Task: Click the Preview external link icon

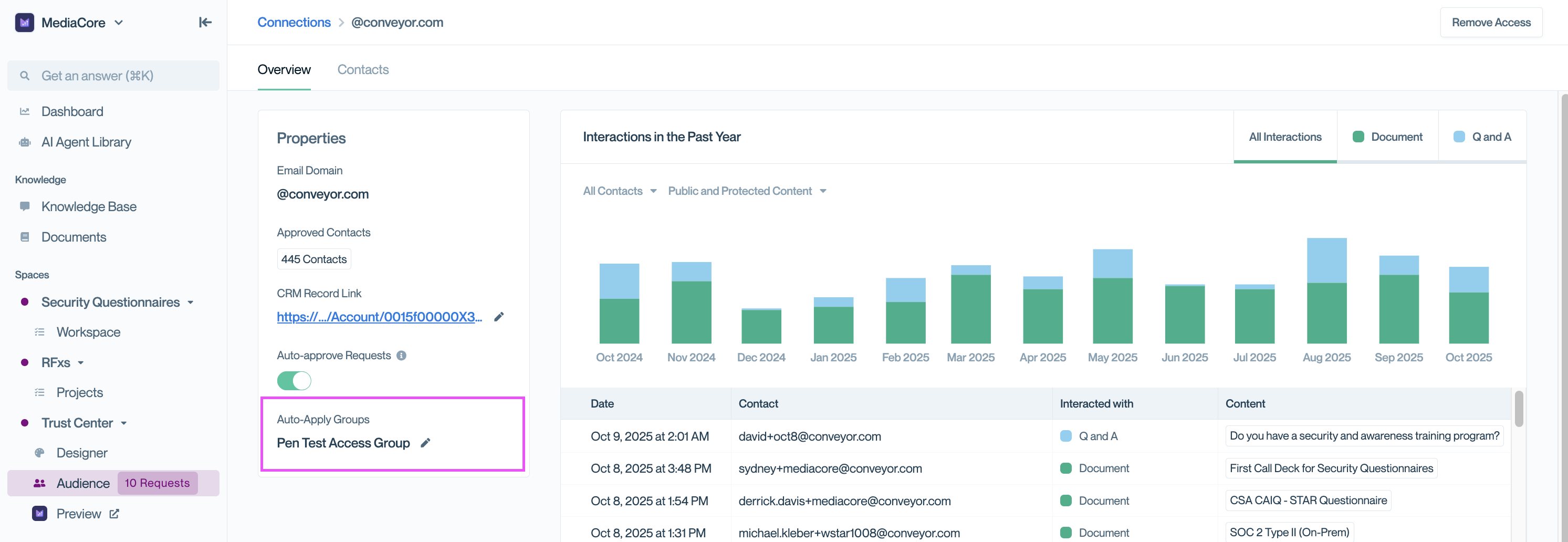Action: click(114, 514)
